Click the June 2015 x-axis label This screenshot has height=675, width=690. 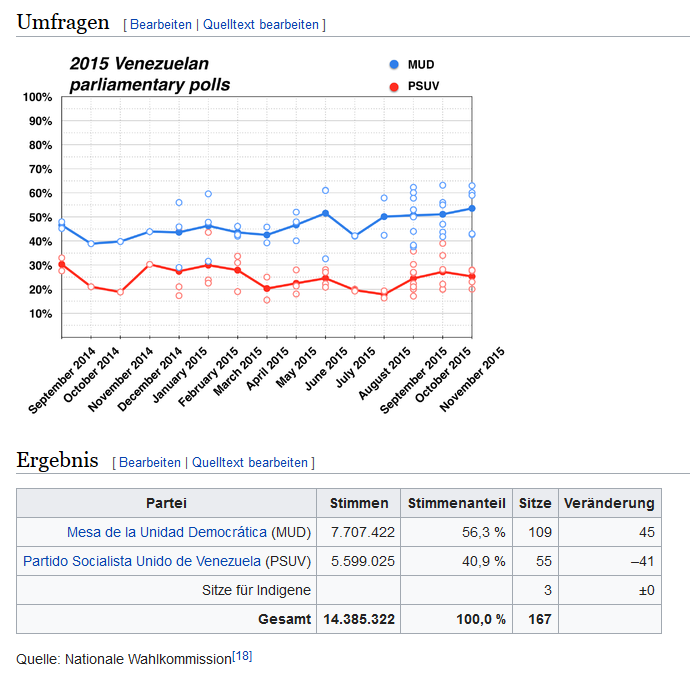pos(326,369)
